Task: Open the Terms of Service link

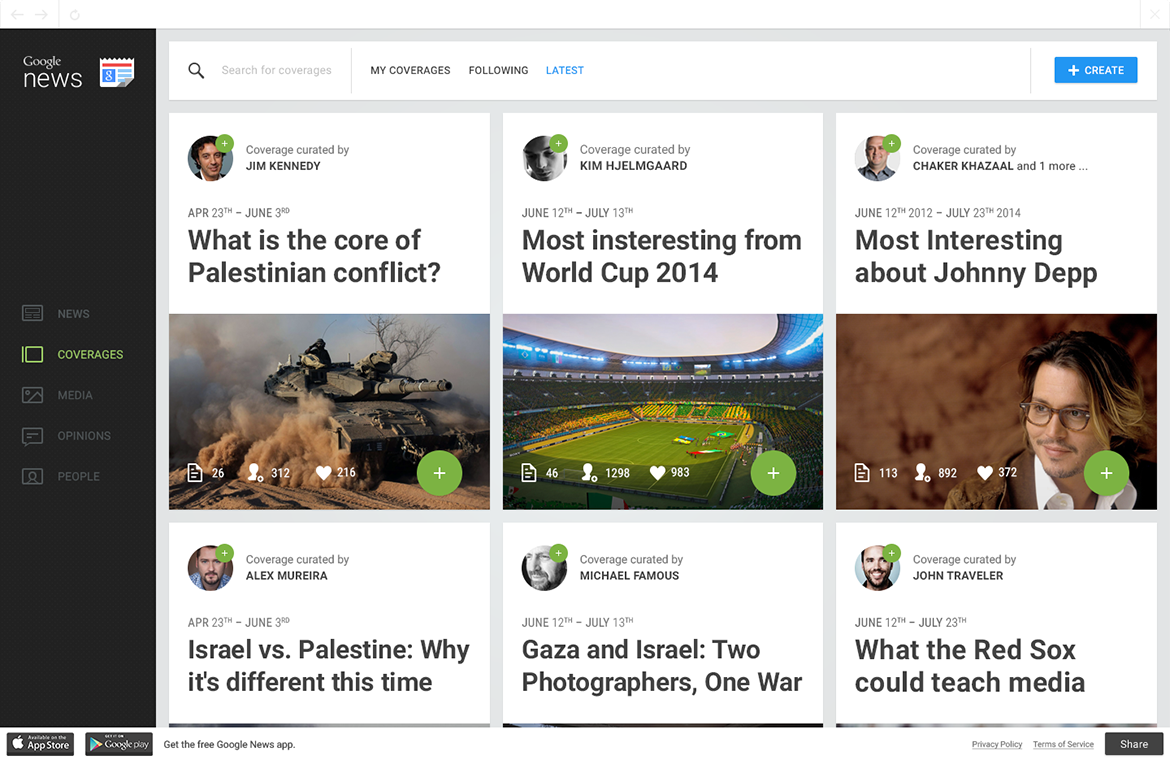Action: click(1063, 744)
